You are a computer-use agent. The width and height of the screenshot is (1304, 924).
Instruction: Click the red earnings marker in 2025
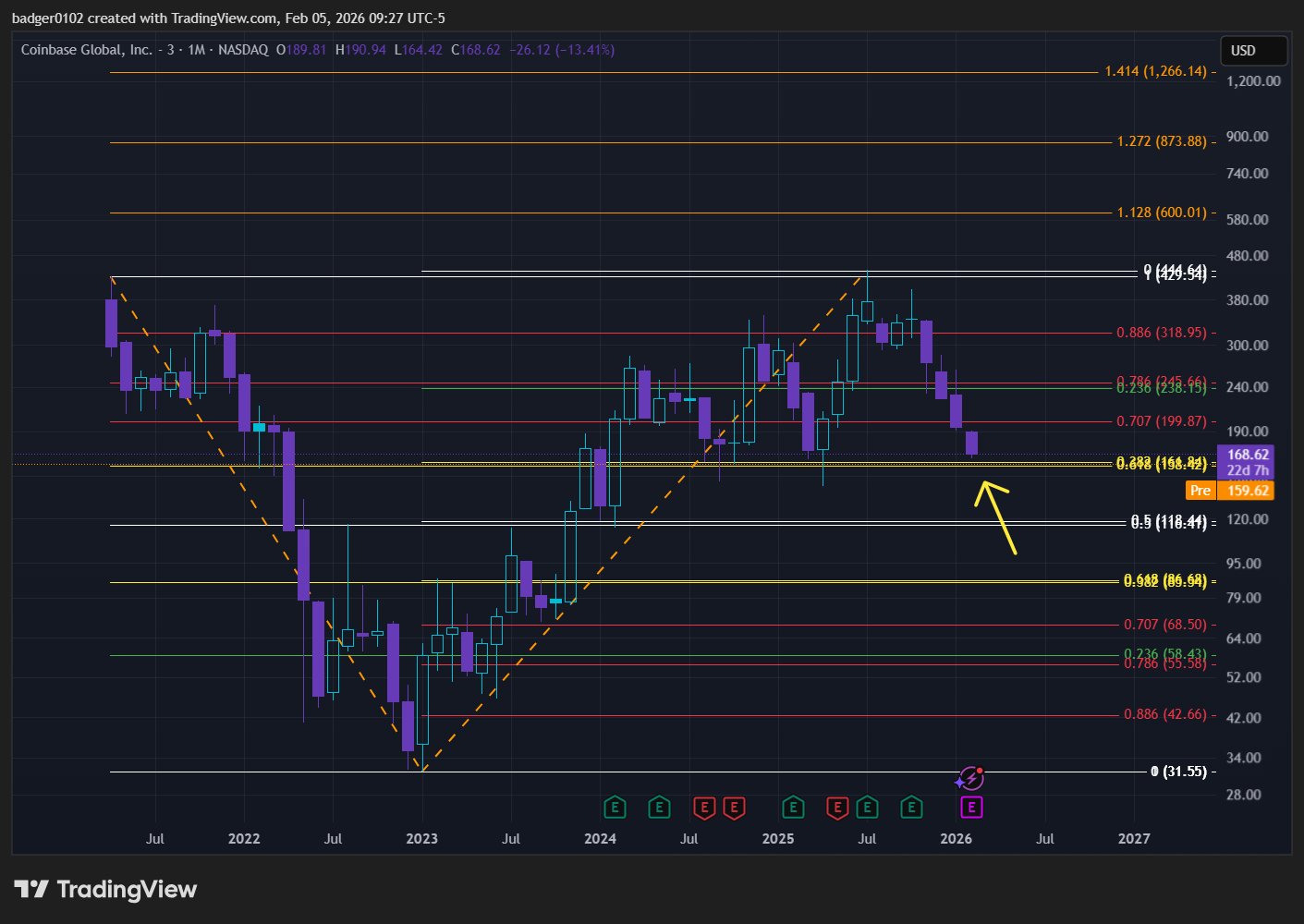click(837, 808)
